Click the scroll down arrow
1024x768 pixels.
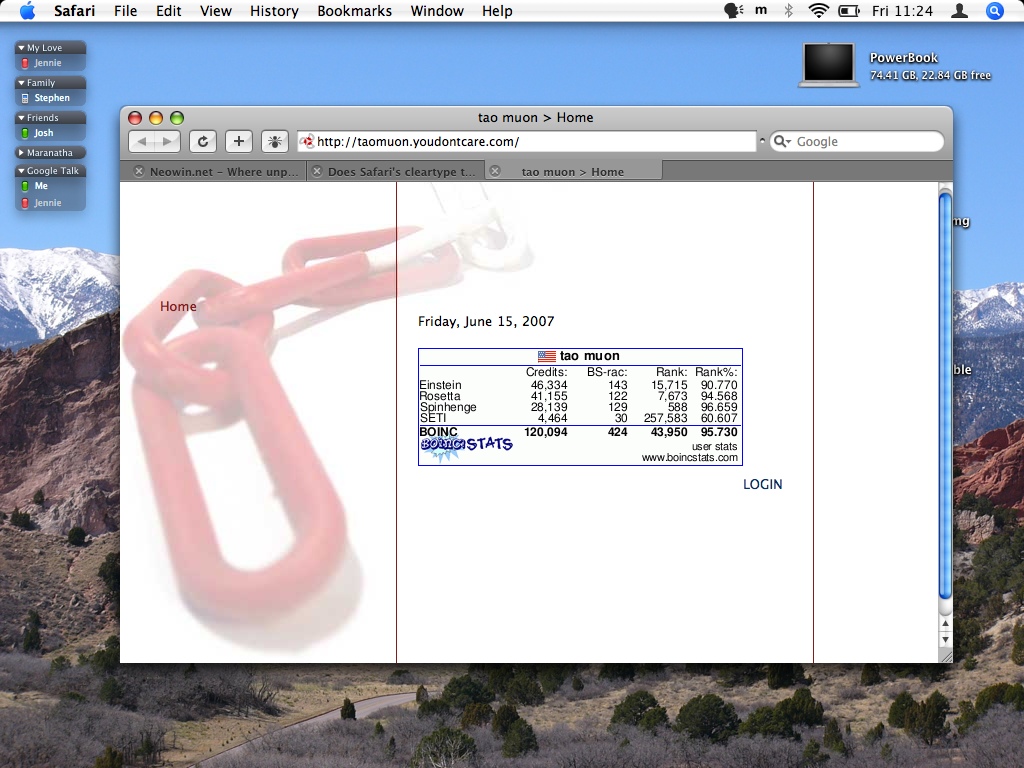click(x=945, y=640)
